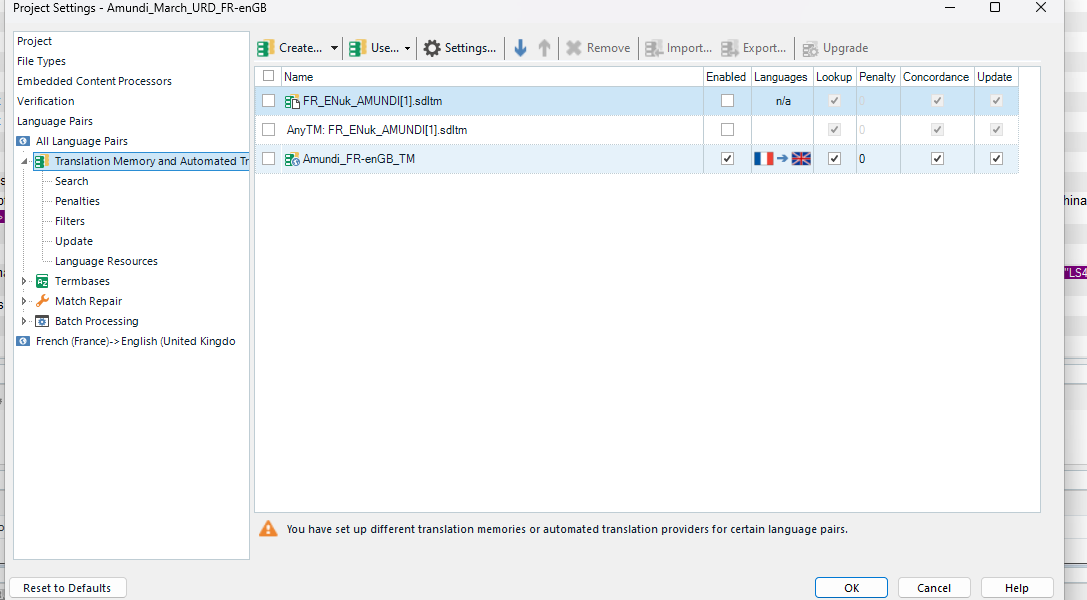Open Settings with the gear icon
This screenshot has height=600, width=1087.
click(x=460, y=48)
